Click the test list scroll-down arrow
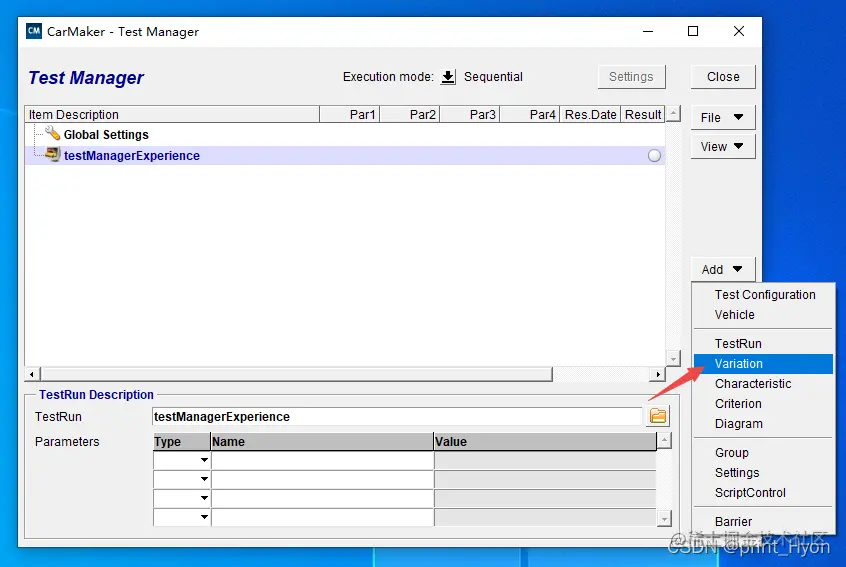Screen dimensions: 846x567 (x=673, y=358)
